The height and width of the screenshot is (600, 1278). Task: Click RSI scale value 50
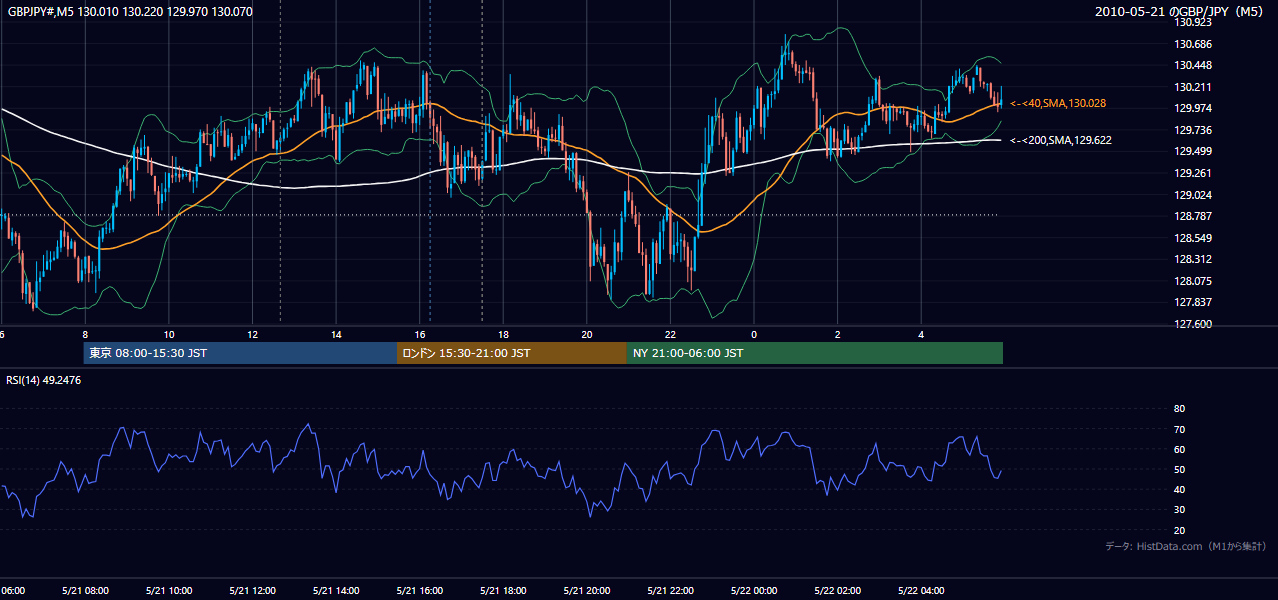(x=1179, y=469)
